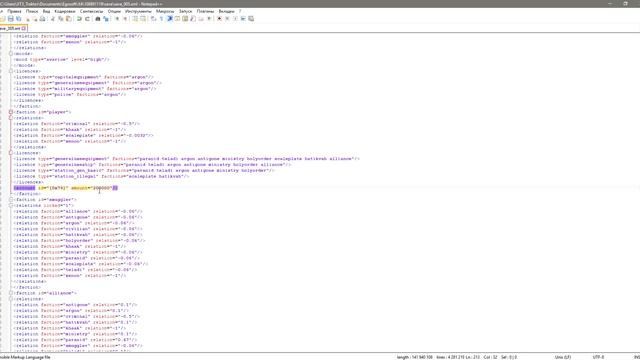Click the Zoom In toolbar icon

117,19
